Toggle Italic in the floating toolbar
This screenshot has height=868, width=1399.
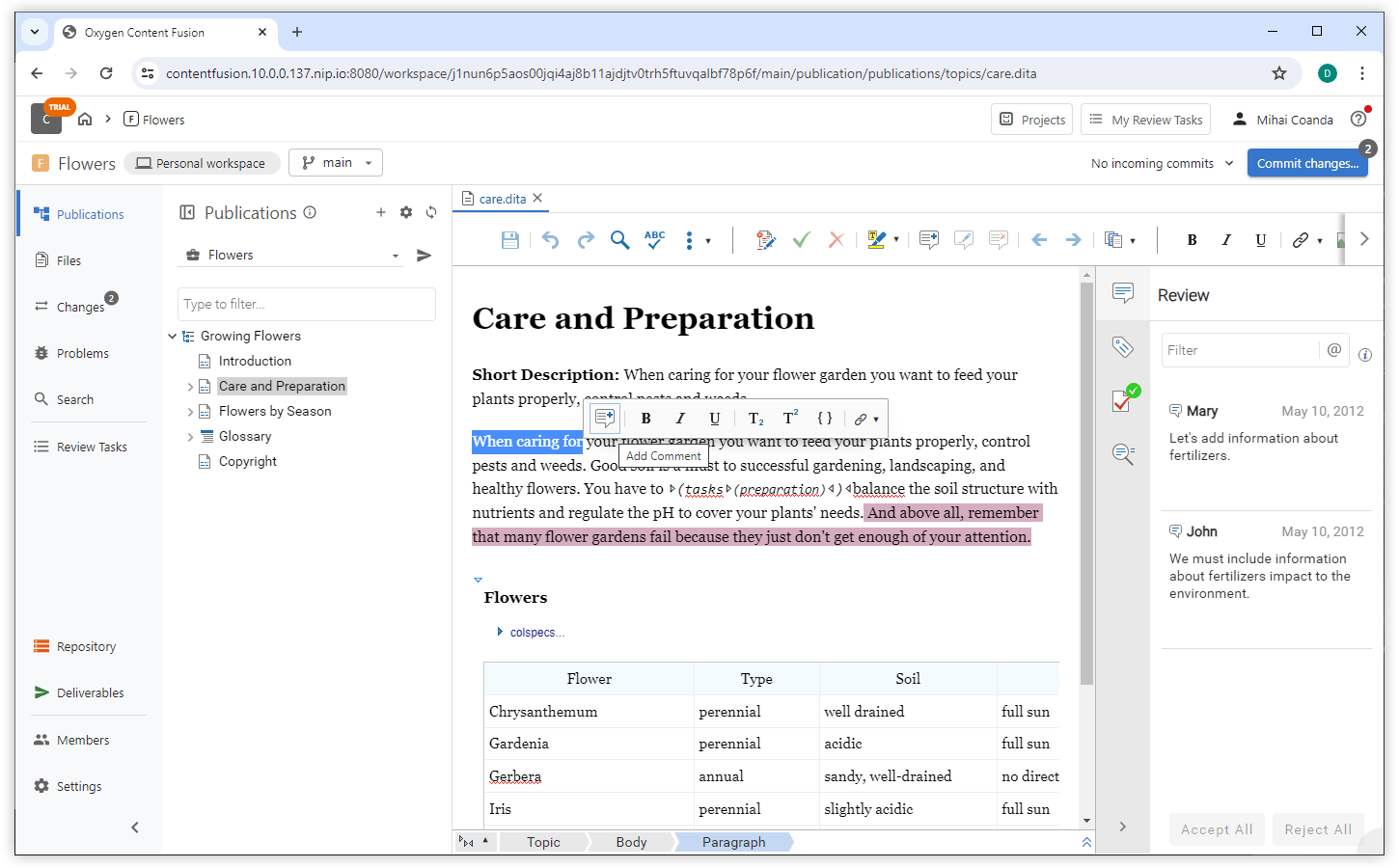click(680, 419)
